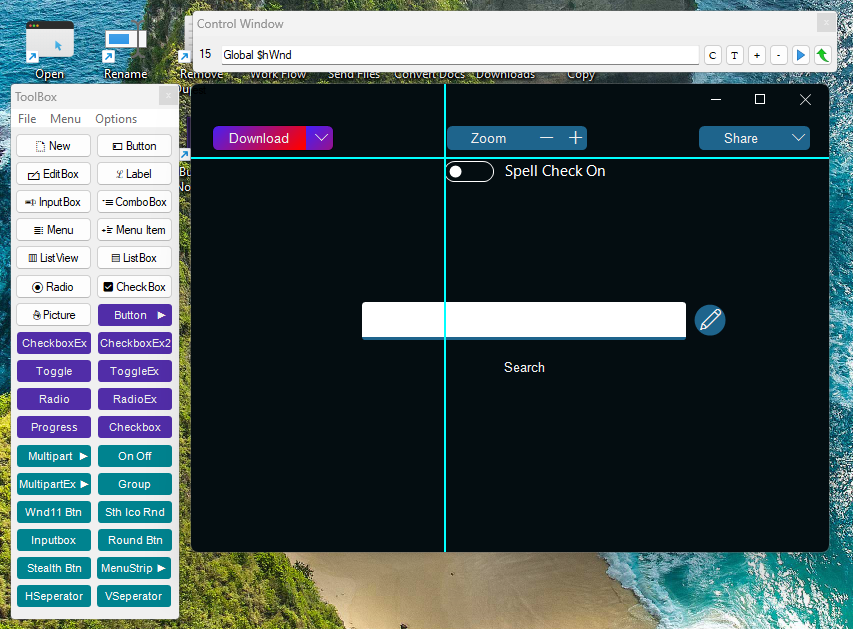The height and width of the screenshot is (629, 853).
Task: Select the ListView tool
Action: (53, 258)
